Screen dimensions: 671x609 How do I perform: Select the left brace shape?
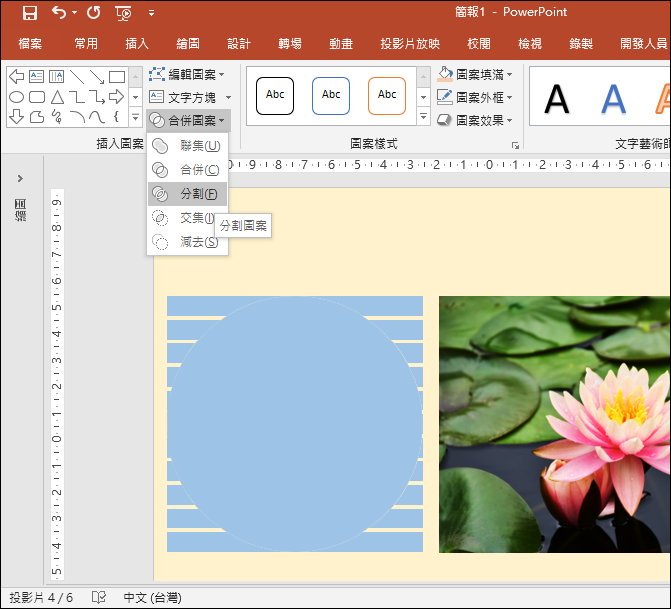[x=116, y=116]
